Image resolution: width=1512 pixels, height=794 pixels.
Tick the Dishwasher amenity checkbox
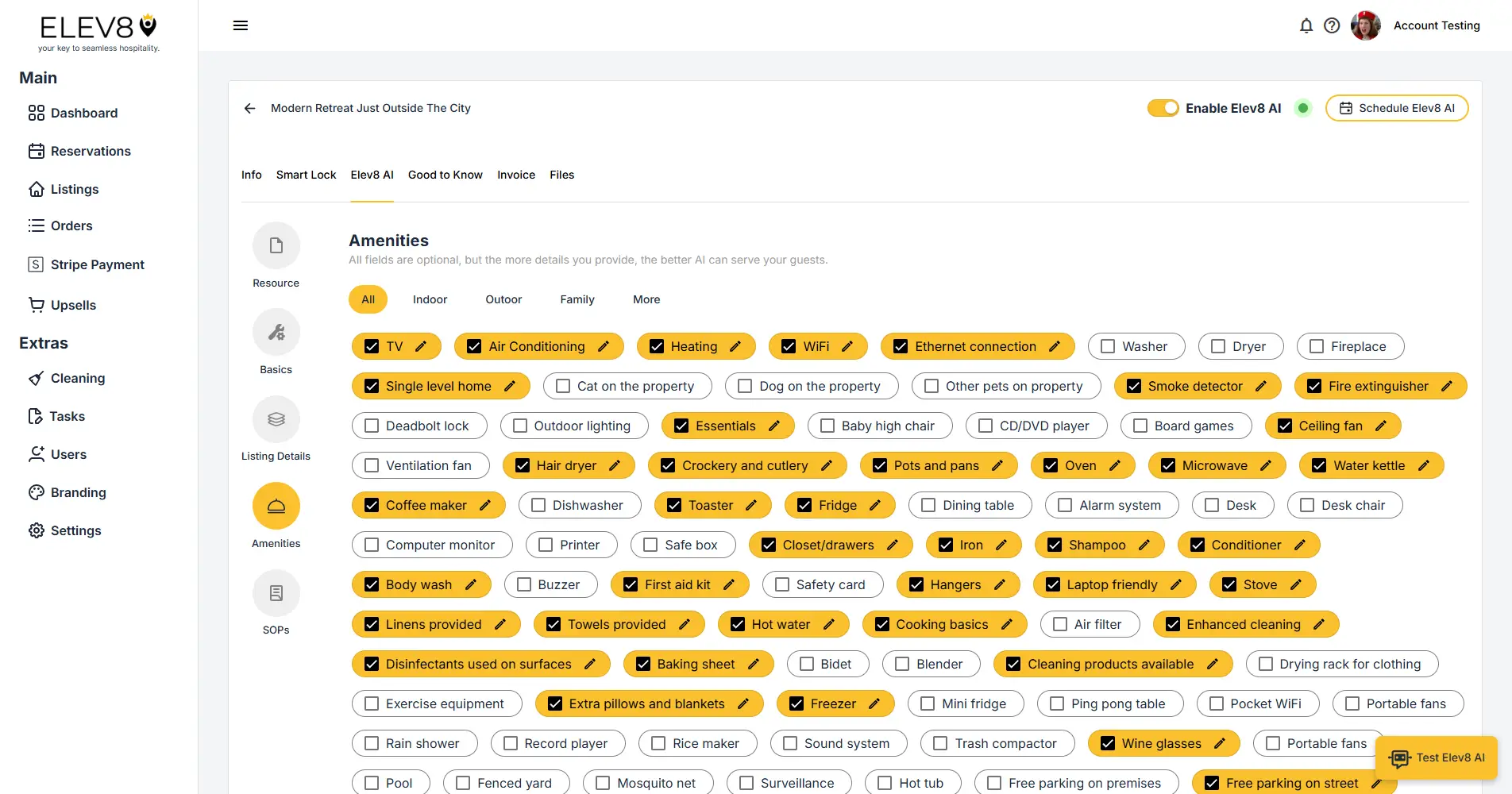(x=538, y=505)
